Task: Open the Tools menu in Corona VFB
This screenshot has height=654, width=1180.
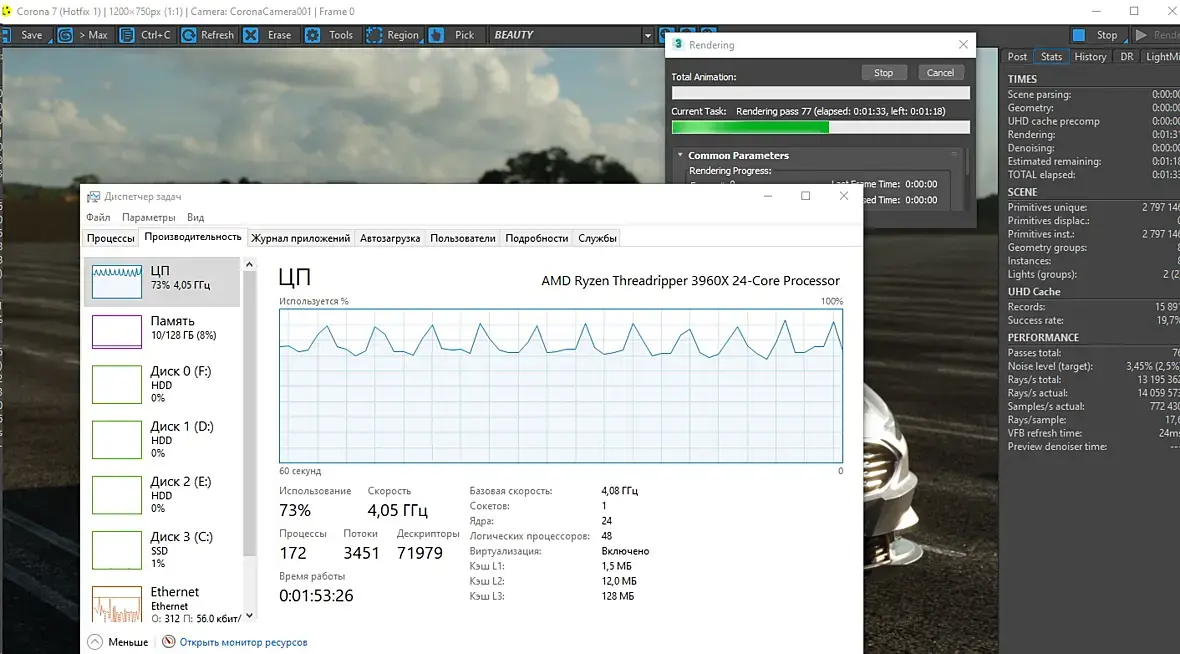Action: [330, 35]
